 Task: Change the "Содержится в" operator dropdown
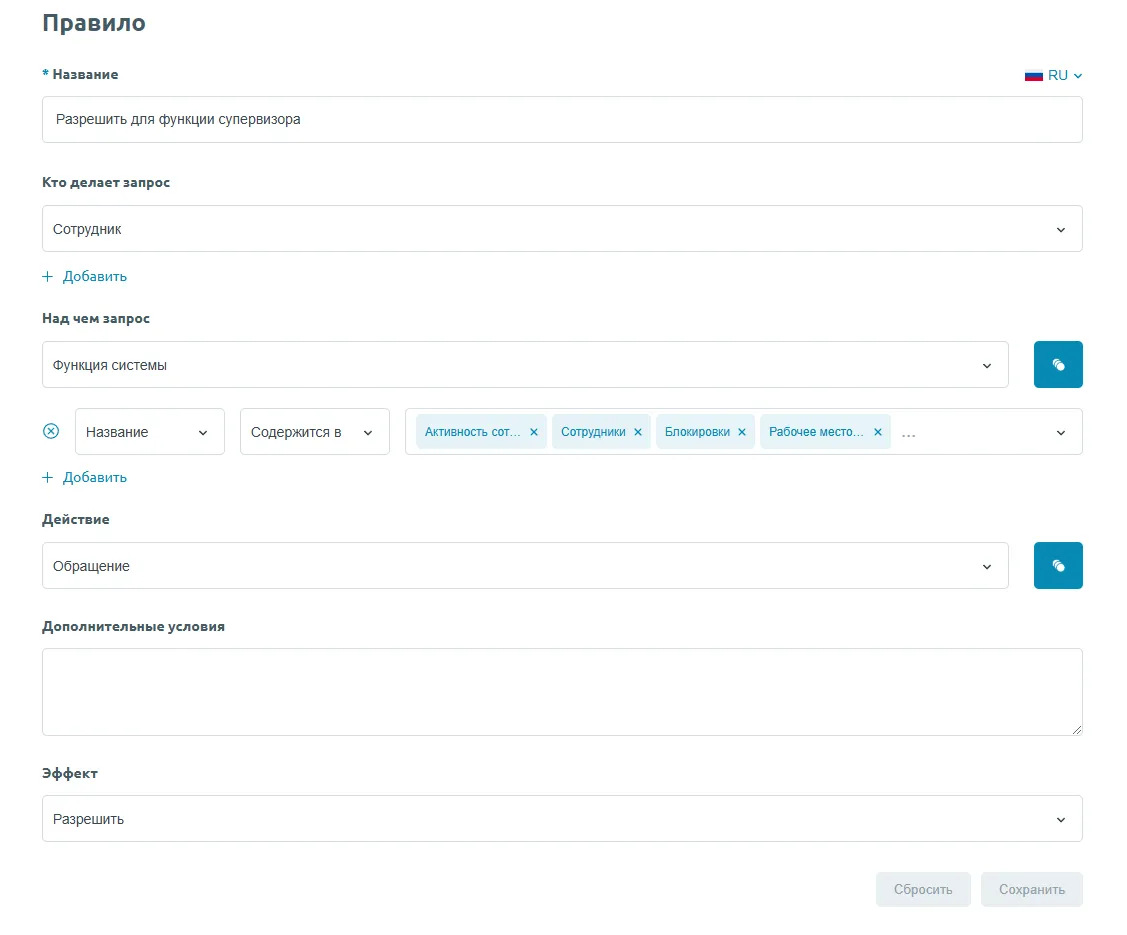[314, 432]
